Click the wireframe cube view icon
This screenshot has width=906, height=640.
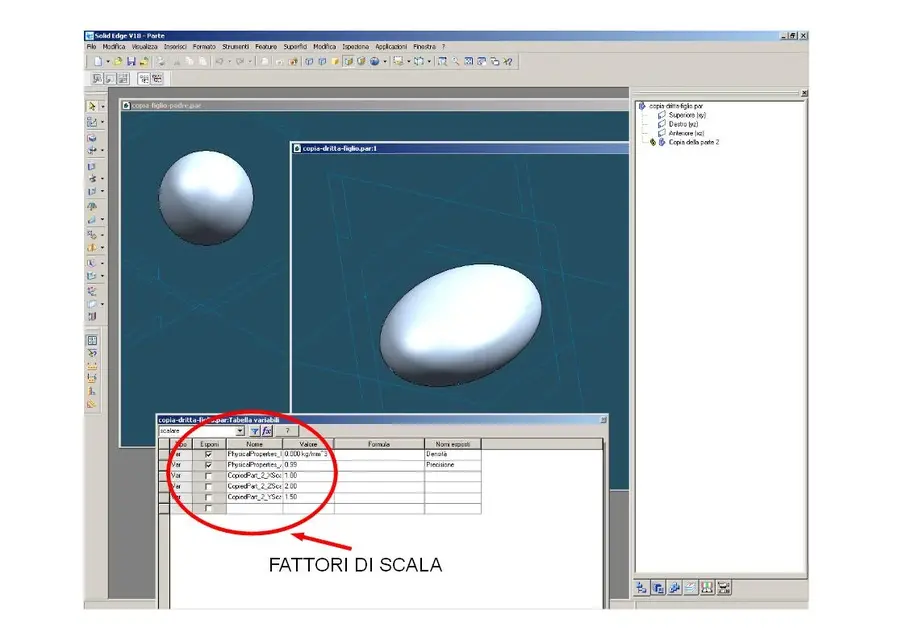click(x=309, y=61)
